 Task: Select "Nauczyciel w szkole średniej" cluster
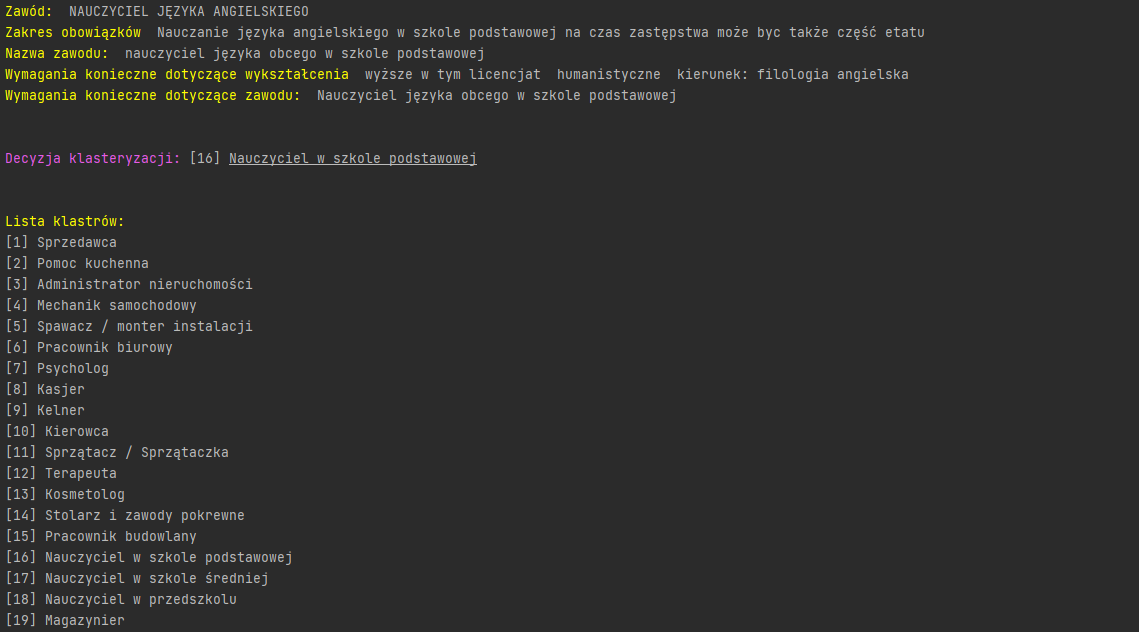click(x=156, y=579)
